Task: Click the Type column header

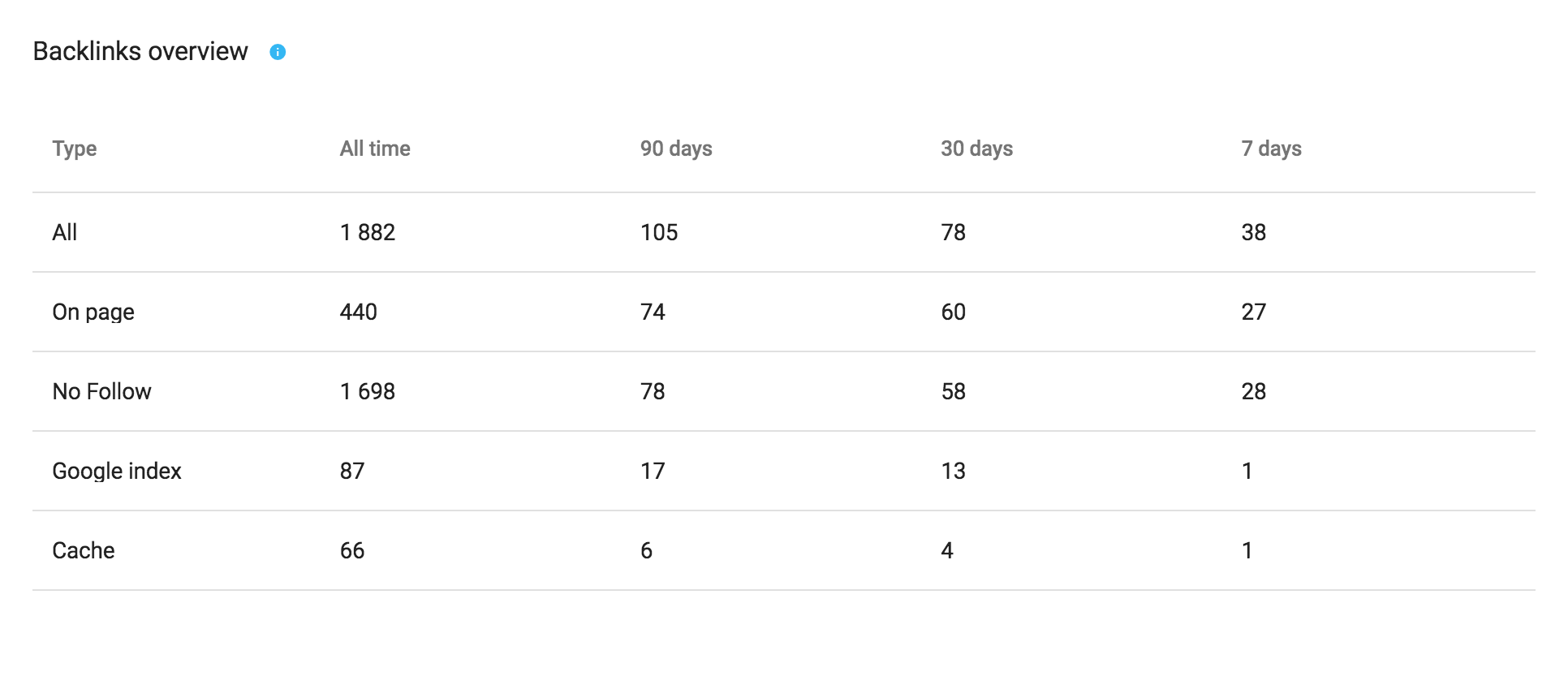Action: pyautogui.click(x=75, y=149)
